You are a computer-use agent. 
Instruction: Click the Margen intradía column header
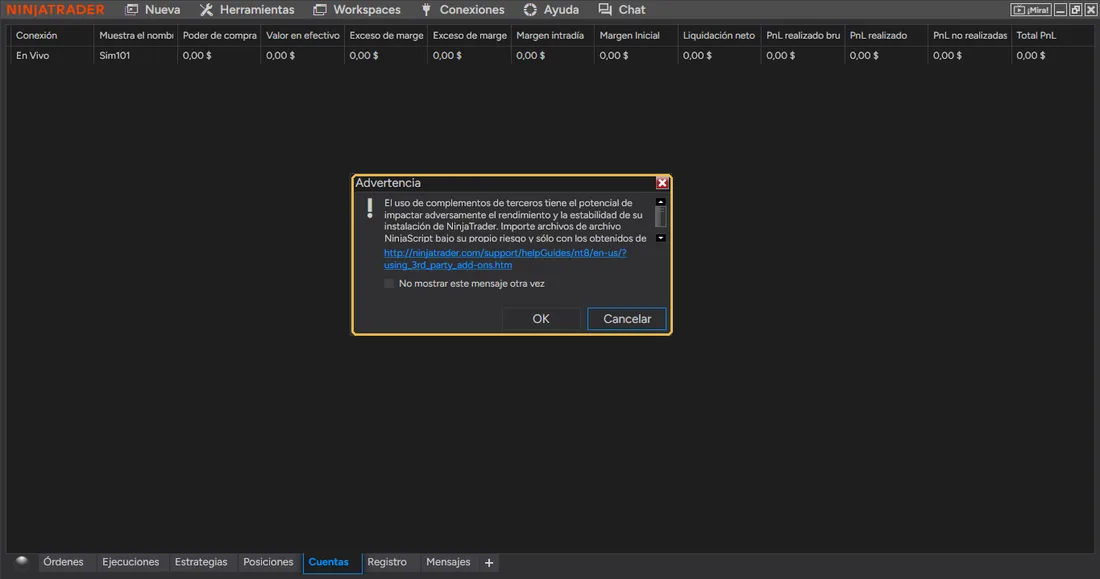pos(553,35)
